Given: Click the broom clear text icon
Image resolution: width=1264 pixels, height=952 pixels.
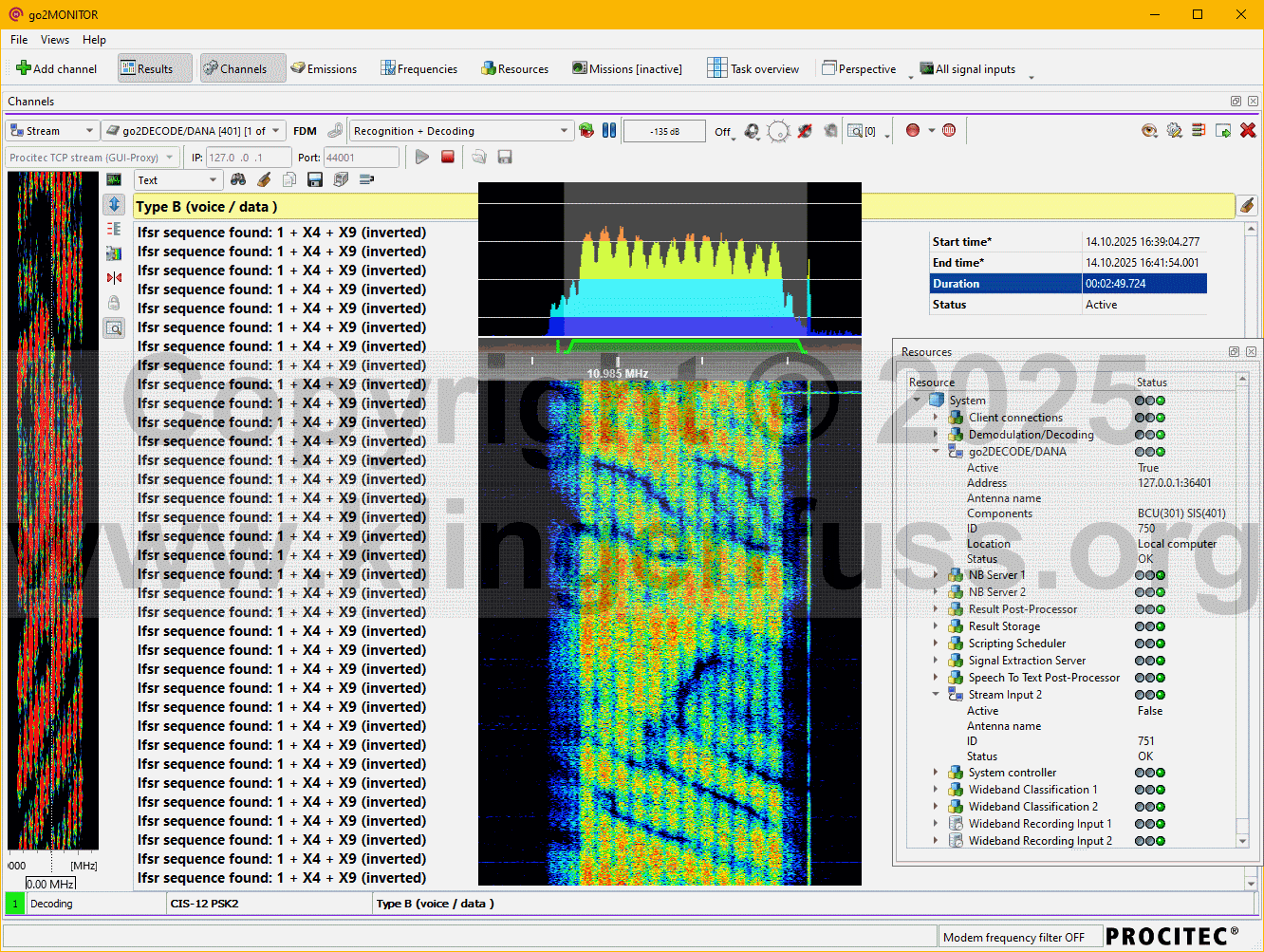Looking at the screenshot, I should 264,179.
